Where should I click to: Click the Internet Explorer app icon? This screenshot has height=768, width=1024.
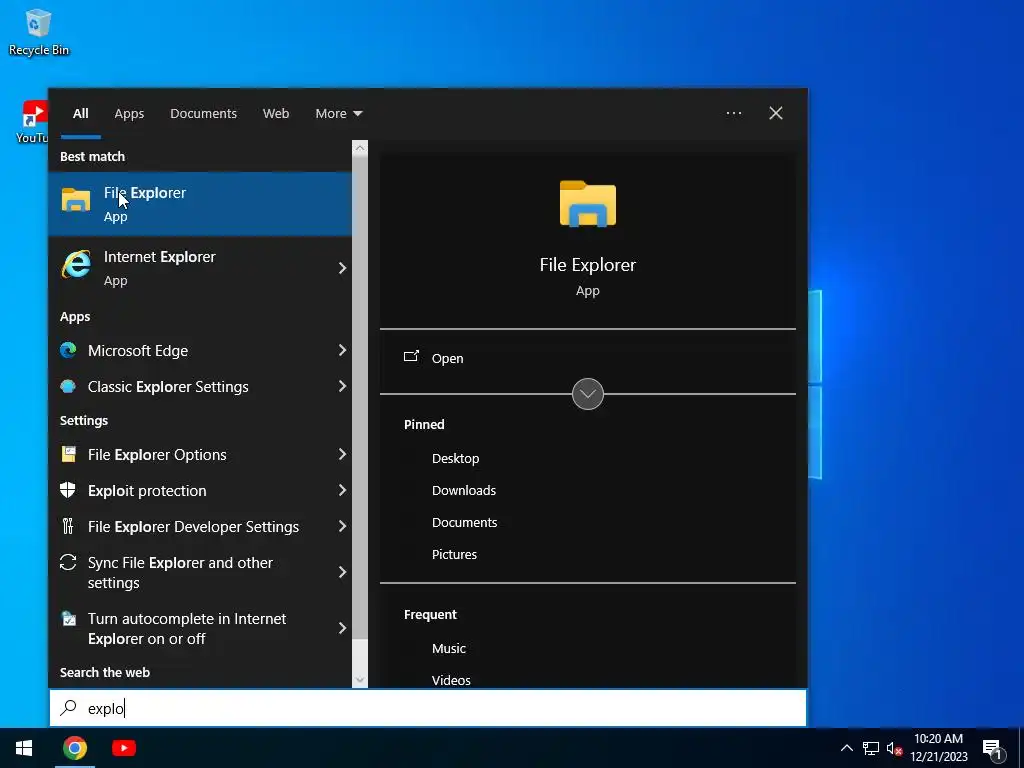pyautogui.click(x=76, y=266)
